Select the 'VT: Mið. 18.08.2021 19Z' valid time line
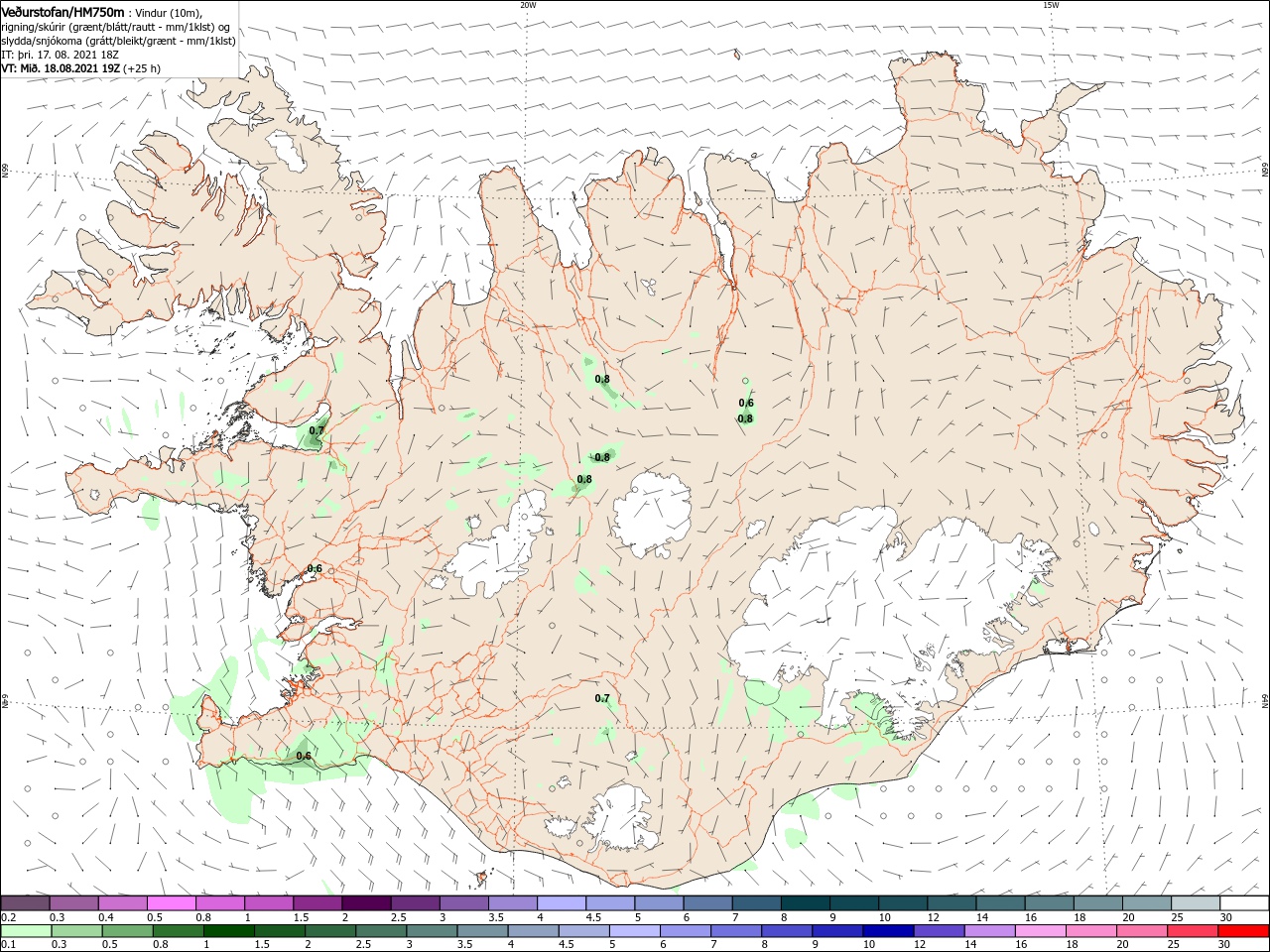1270x952 pixels. [61, 68]
